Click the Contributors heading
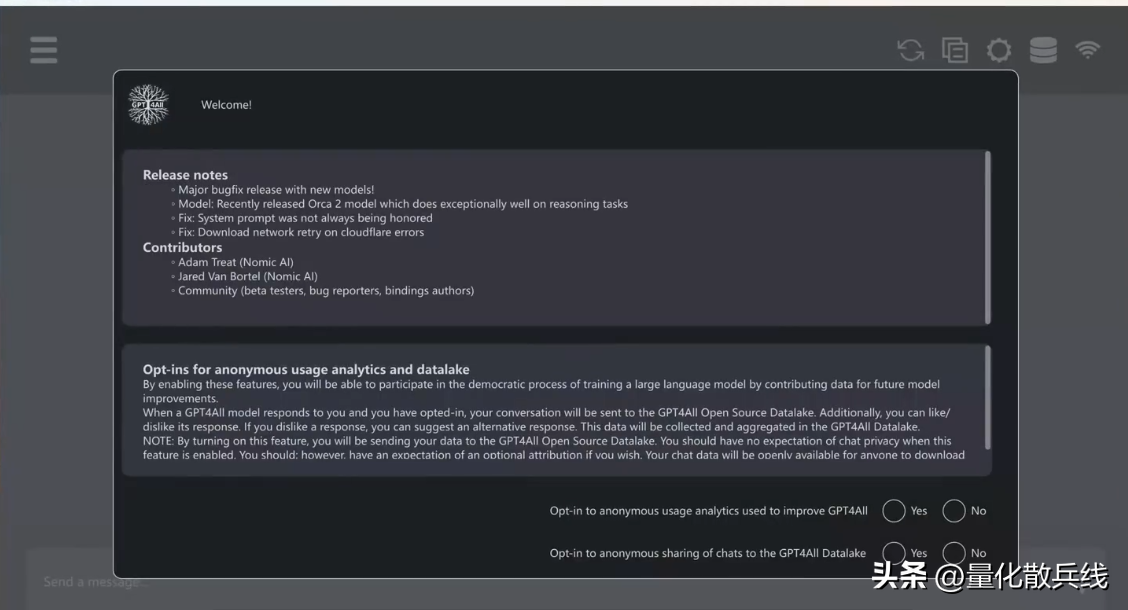The width and height of the screenshot is (1128, 610). 182,247
